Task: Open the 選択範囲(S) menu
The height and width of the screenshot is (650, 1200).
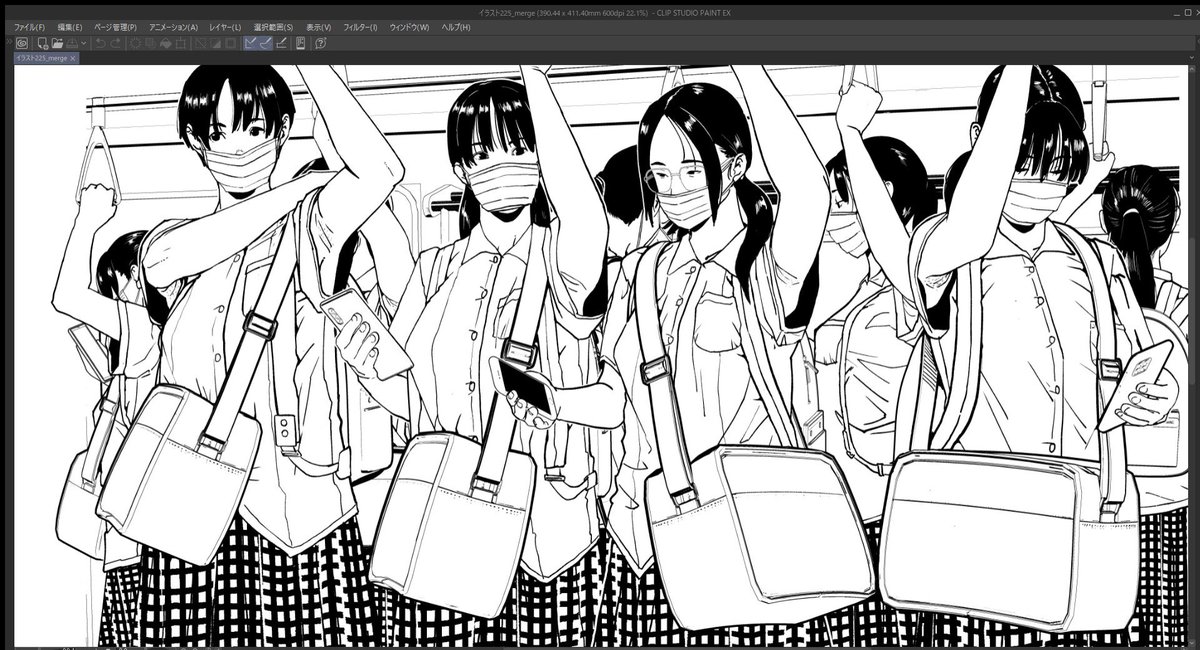Action: (x=273, y=27)
